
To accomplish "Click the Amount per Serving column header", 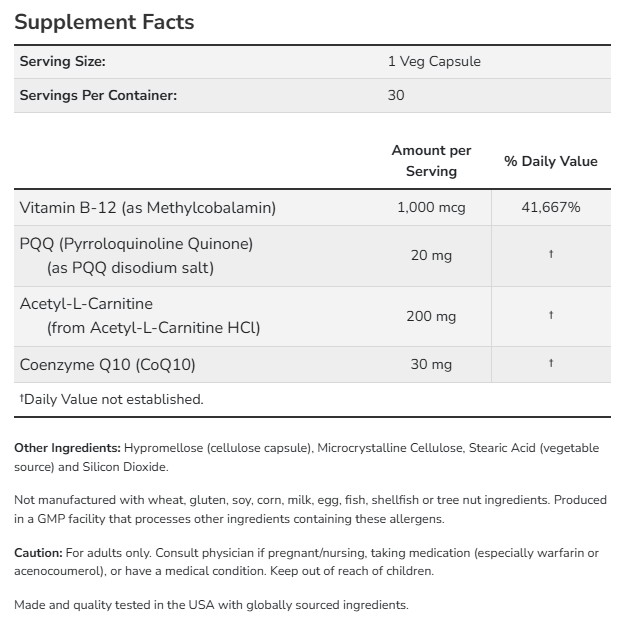I will (431, 160).
